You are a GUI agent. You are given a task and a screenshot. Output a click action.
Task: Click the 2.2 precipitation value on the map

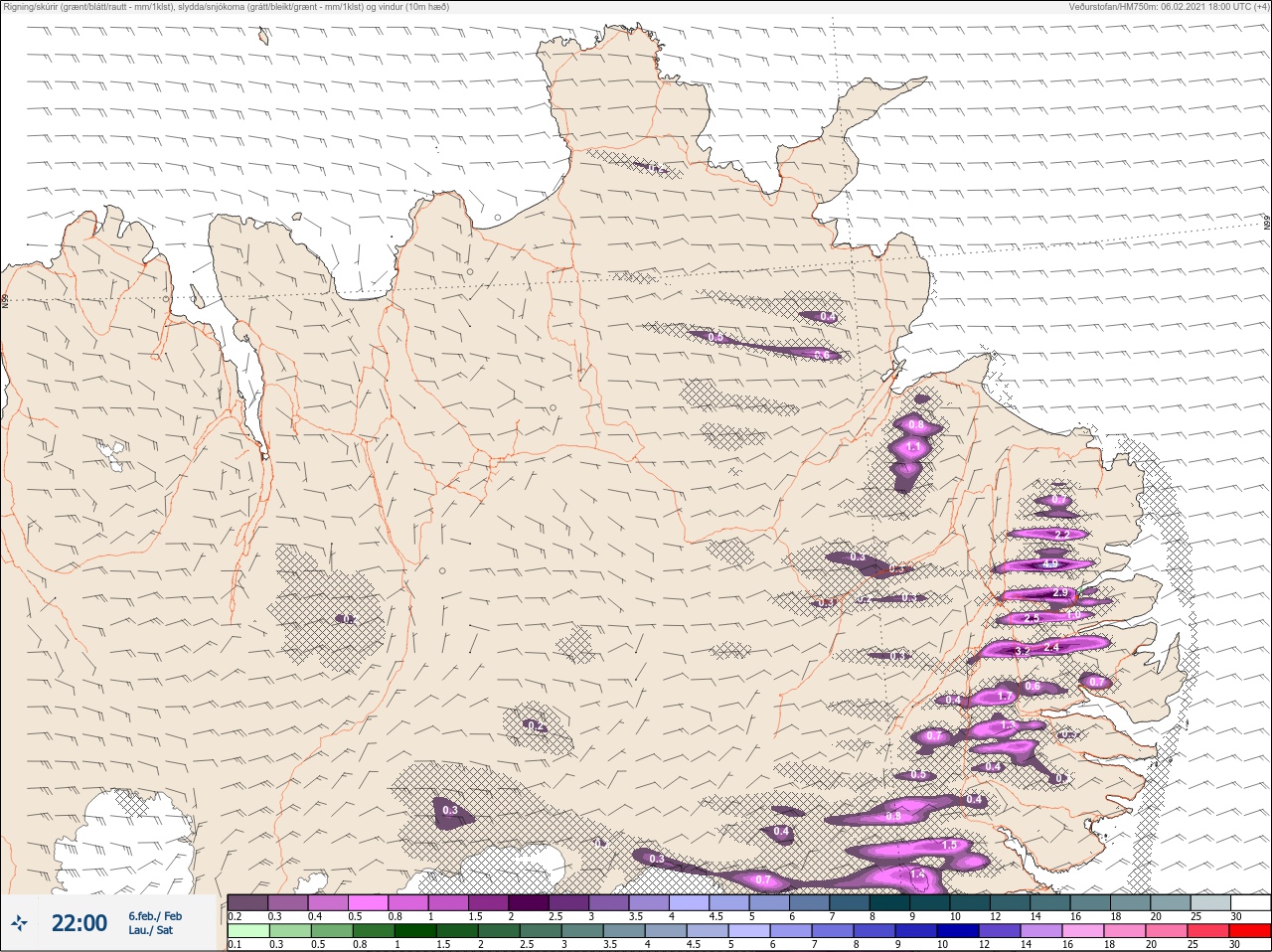(1060, 535)
